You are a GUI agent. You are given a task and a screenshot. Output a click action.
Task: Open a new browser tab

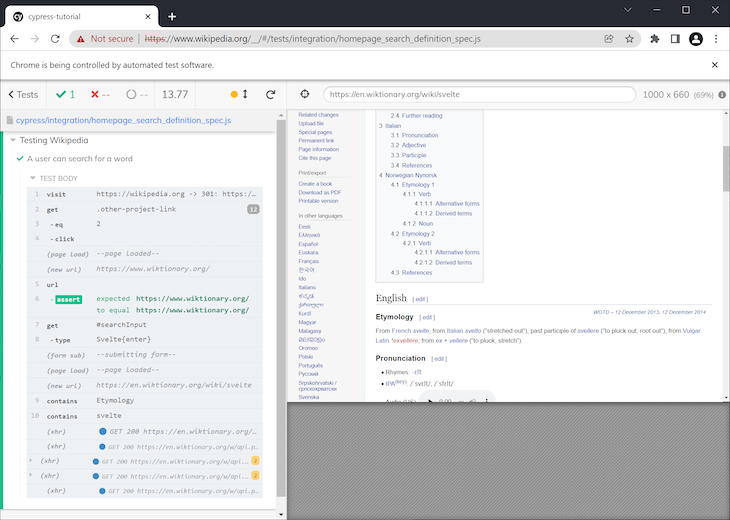coord(172,17)
